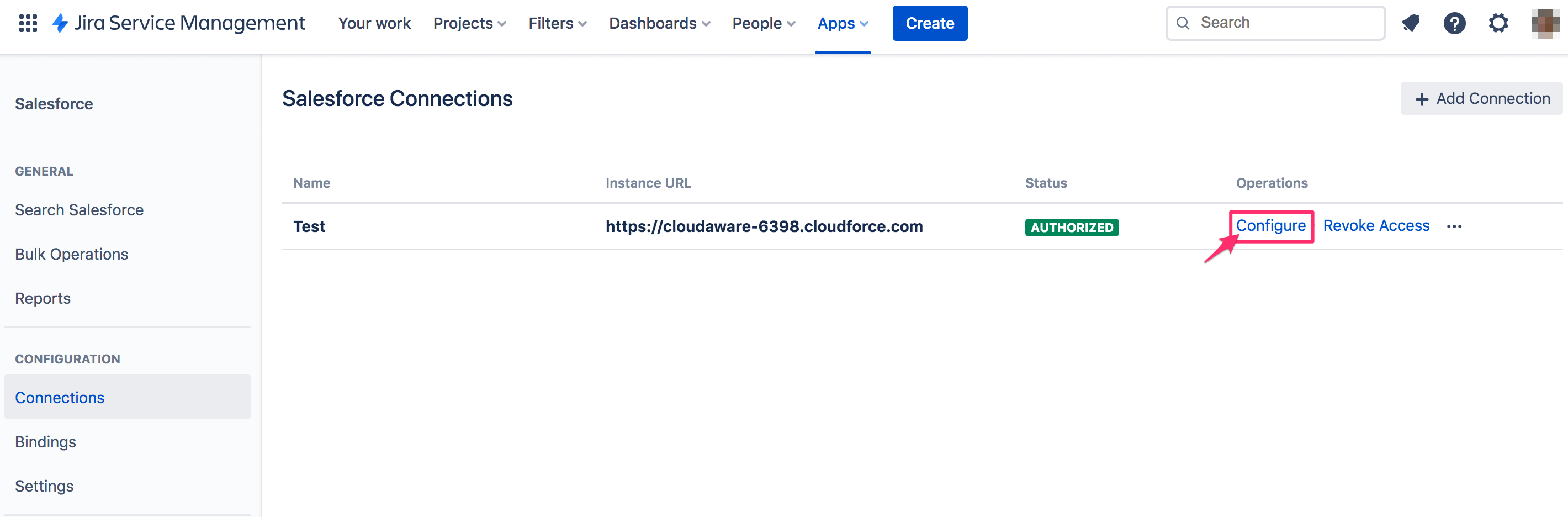The width and height of the screenshot is (1568, 517).
Task: Expand the Filters dropdown
Action: (x=557, y=23)
